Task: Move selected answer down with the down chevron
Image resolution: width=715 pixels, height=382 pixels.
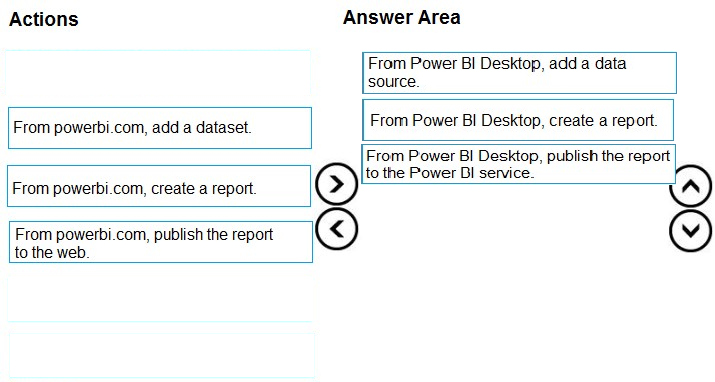Action: point(690,231)
